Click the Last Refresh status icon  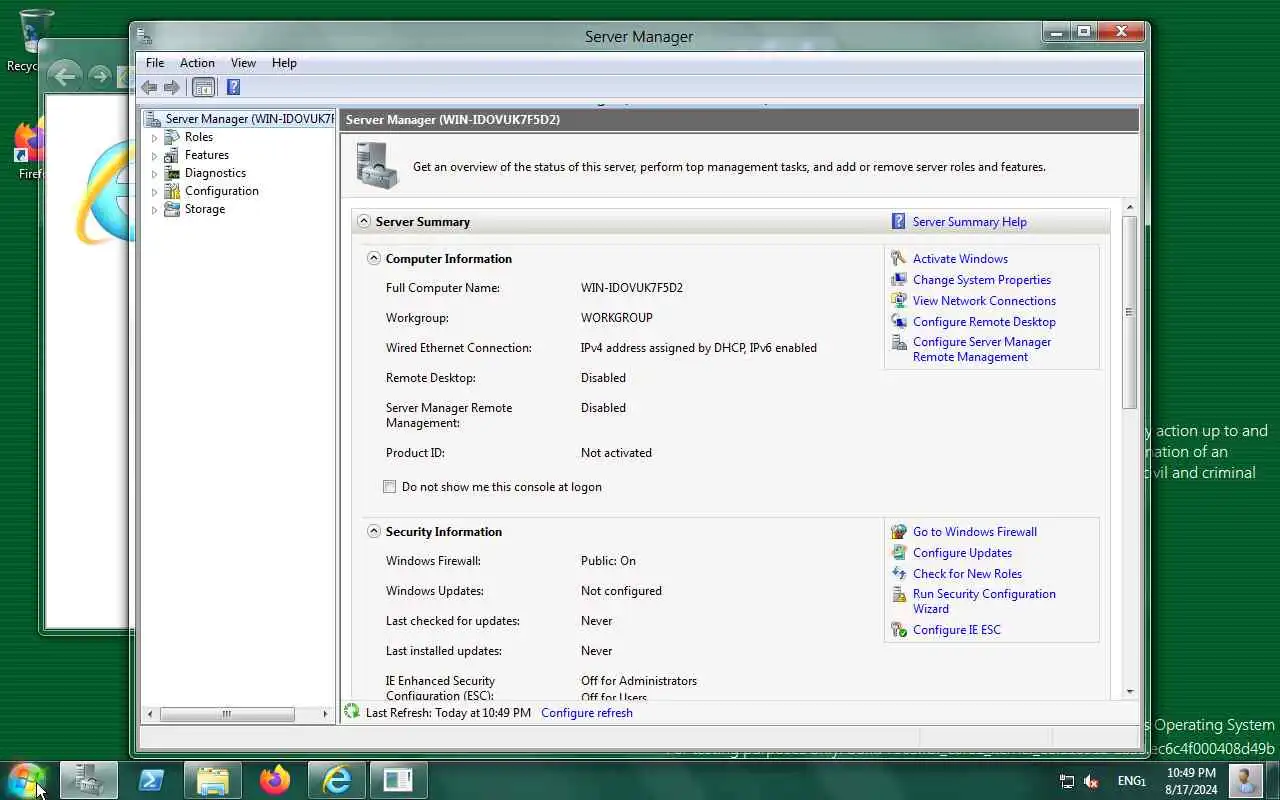(352, 712)
